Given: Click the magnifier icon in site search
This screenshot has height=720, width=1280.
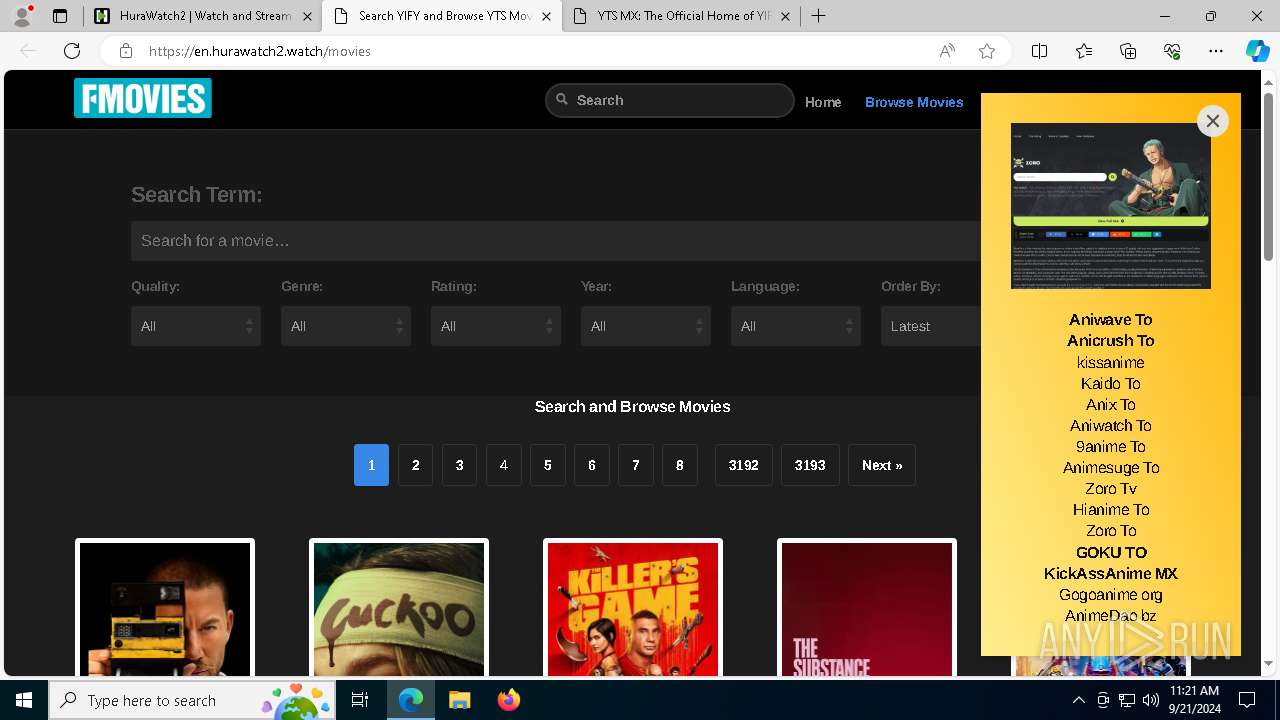Looking at the screenshot, I should pos(562,99).
